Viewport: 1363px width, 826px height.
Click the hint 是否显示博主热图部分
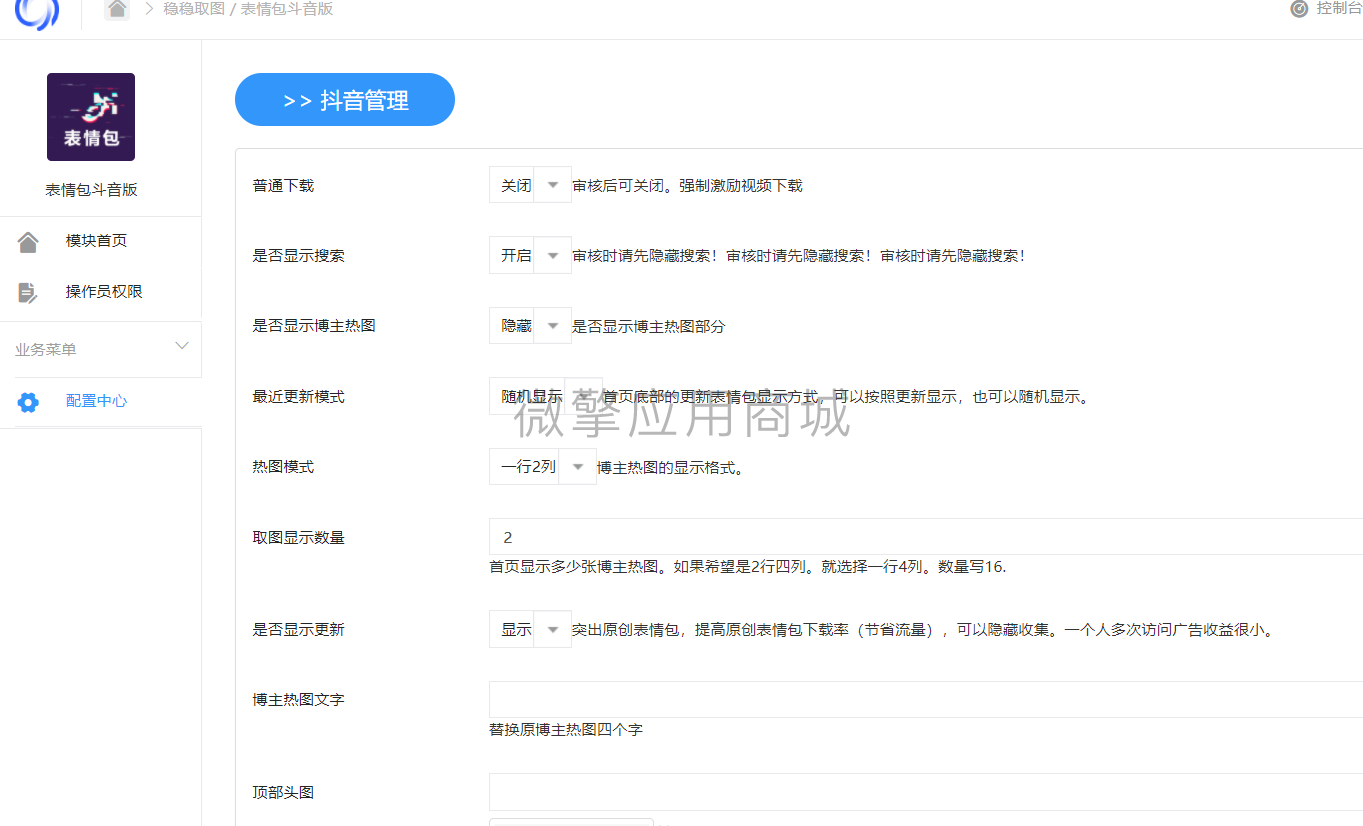point(648,326)
